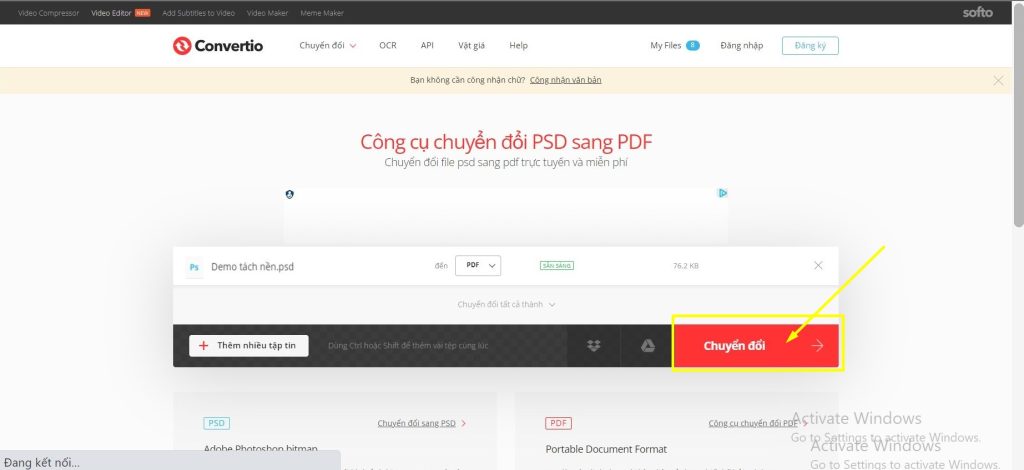Click the My Files count badge
The image size is (1024, 470).
click(x=692, y=46)
